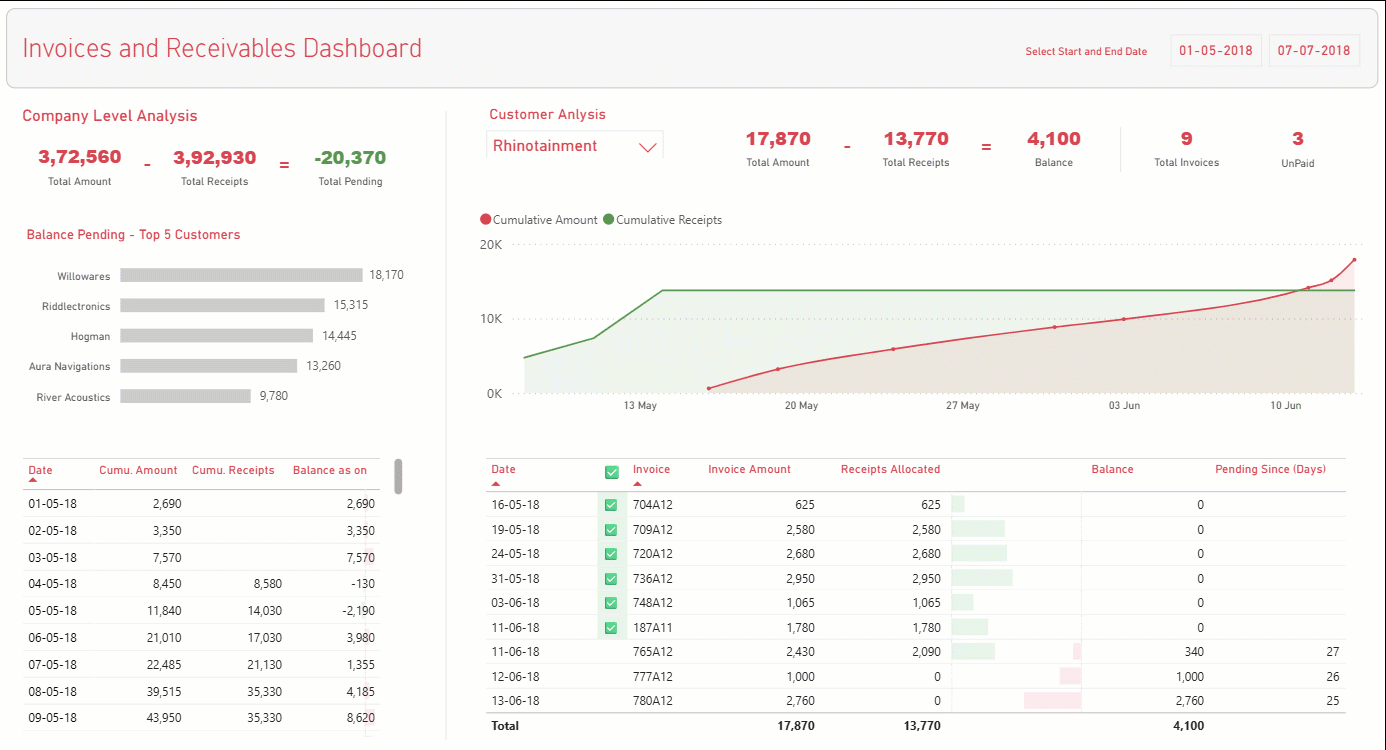Select the Aura Navigations bar
This screenshot has height=750, width=1386.
click(x=208, y=366)
